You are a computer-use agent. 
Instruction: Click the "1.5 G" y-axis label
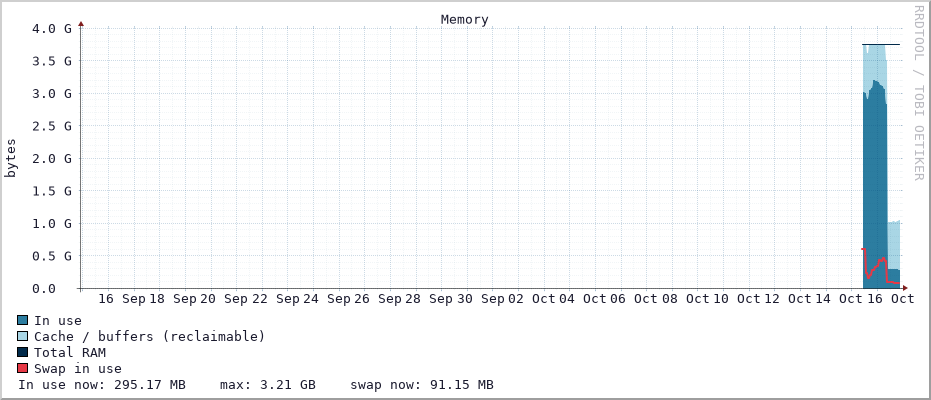click(x=53, y=191)
